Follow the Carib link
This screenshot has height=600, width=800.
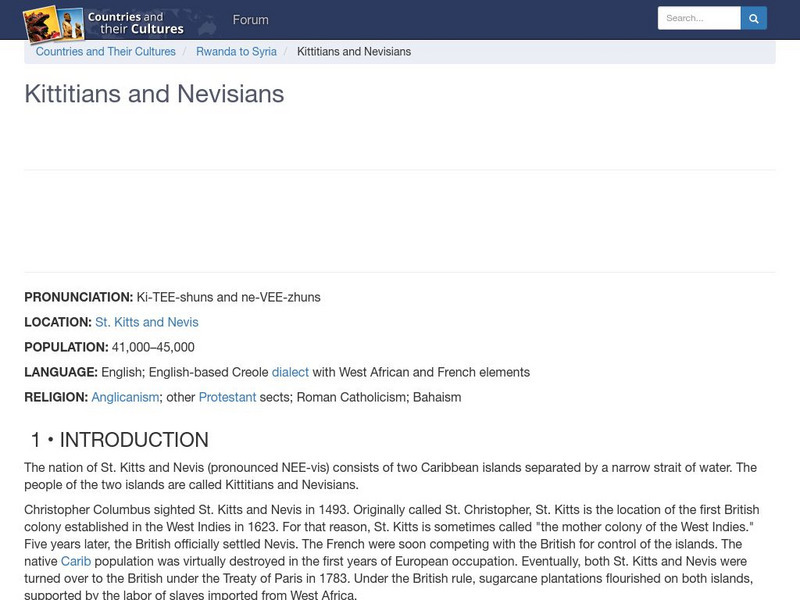76,561
